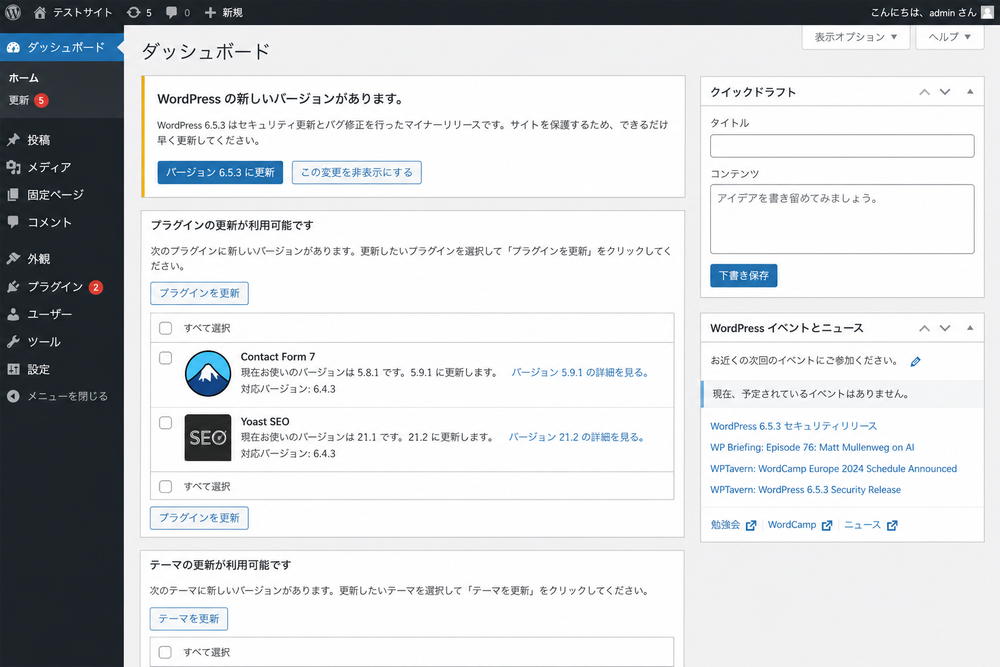Image resolution: width=1000 pixels, height=667 pixels.
Task: Click the lower プラグインを更新 button
Action: [200, 518]
